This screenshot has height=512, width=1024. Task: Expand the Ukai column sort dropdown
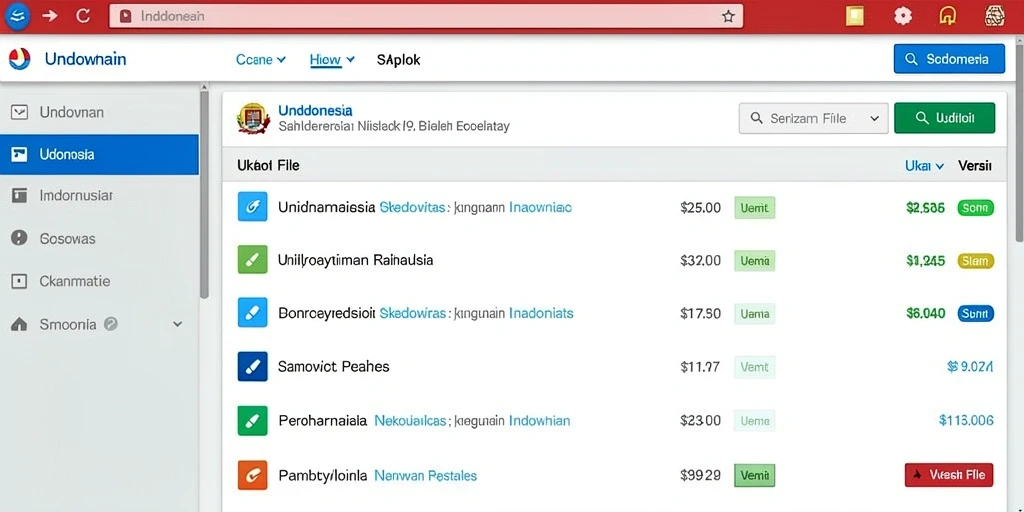(x=924, y=166)
